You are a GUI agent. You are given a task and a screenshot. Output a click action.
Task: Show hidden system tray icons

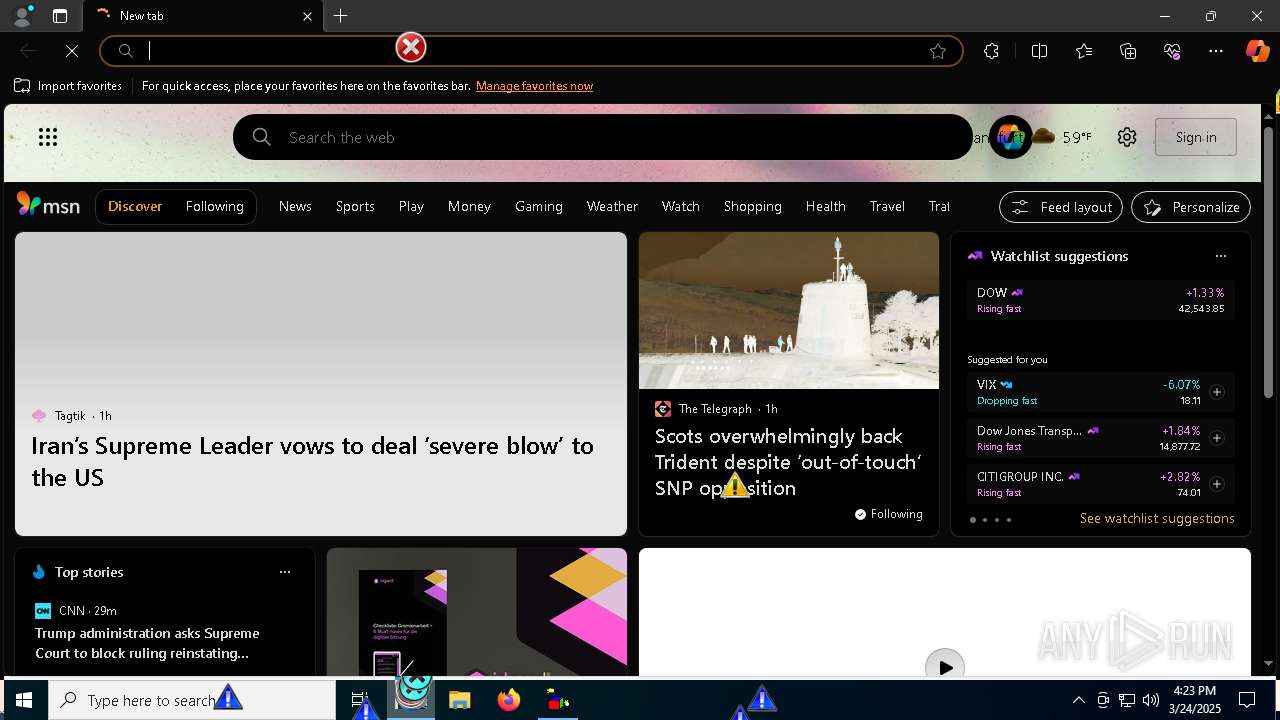click(1078, 700)
